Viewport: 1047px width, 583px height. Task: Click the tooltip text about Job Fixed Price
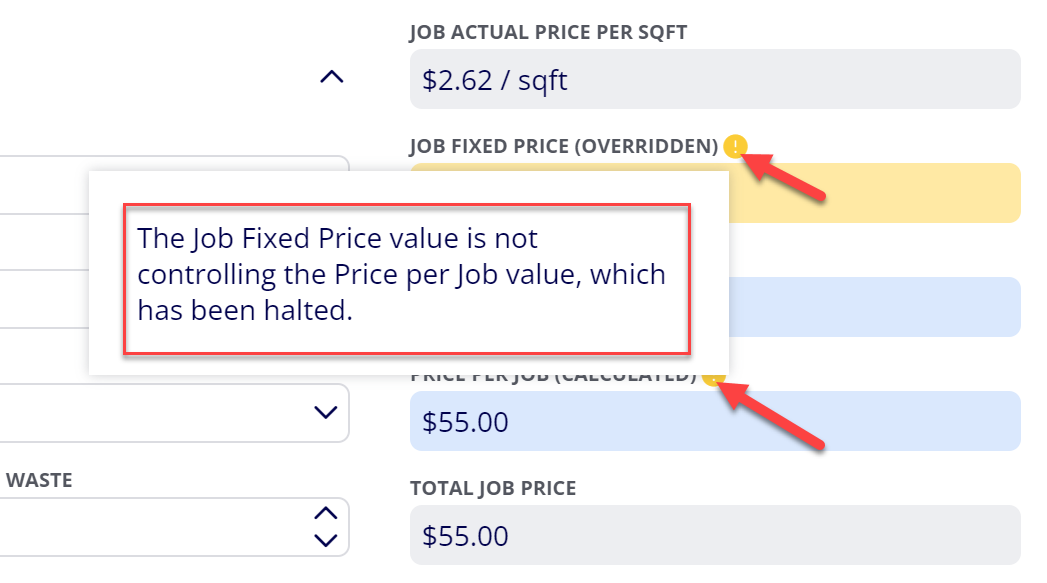[x=401, y=274]
